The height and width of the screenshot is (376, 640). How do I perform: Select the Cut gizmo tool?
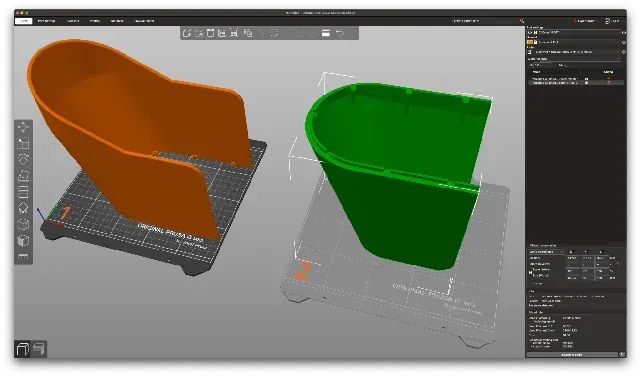[x=24, y=192]
